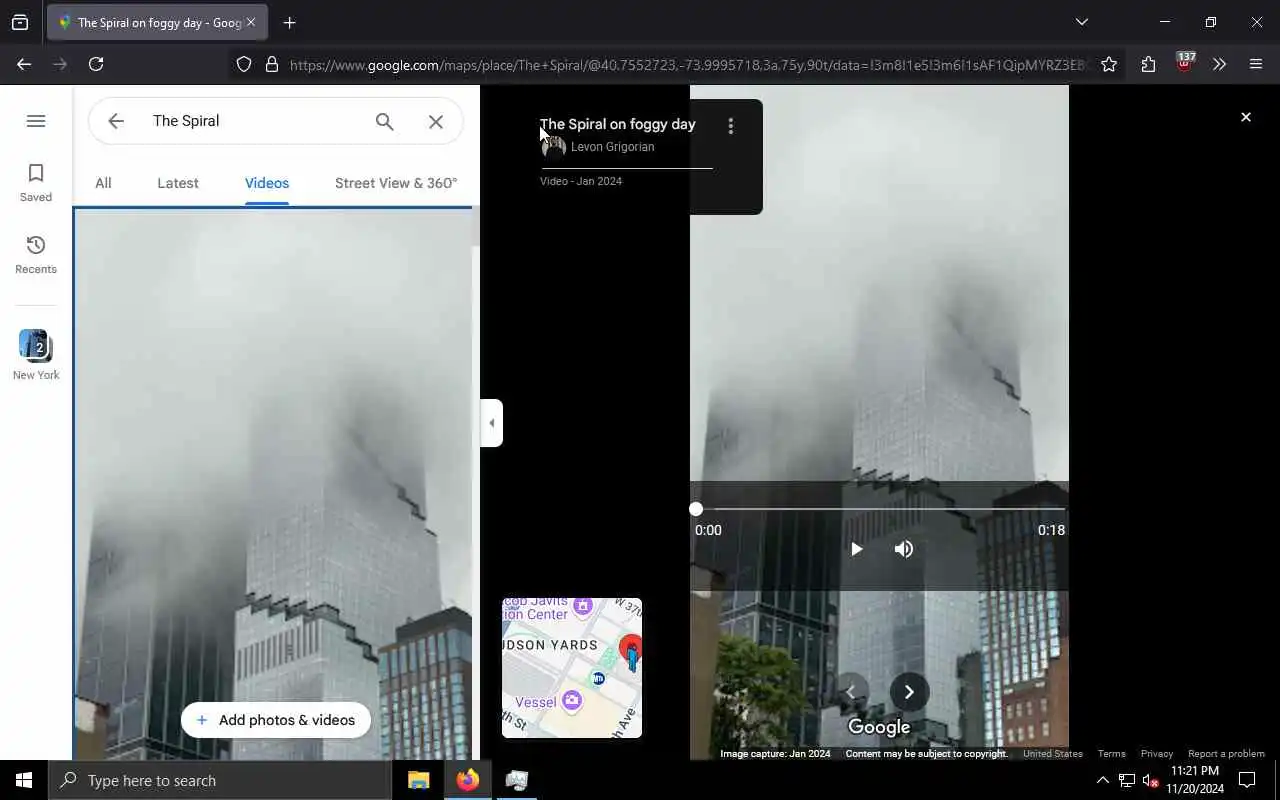Click the taskbar search box
The image size is (1280, 800).
[x=220, y=780]
